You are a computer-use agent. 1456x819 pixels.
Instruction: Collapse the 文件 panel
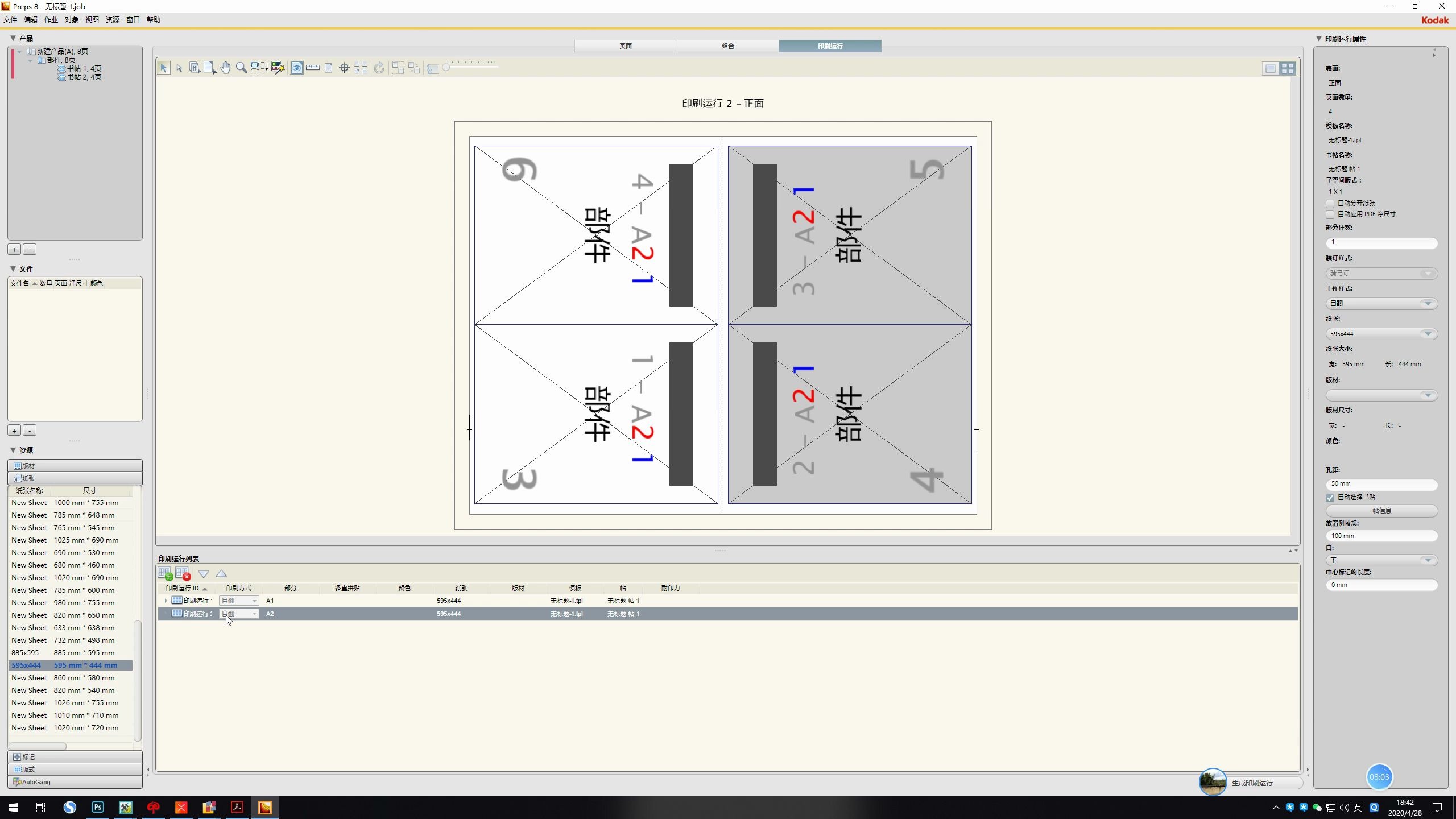point(13,269)
